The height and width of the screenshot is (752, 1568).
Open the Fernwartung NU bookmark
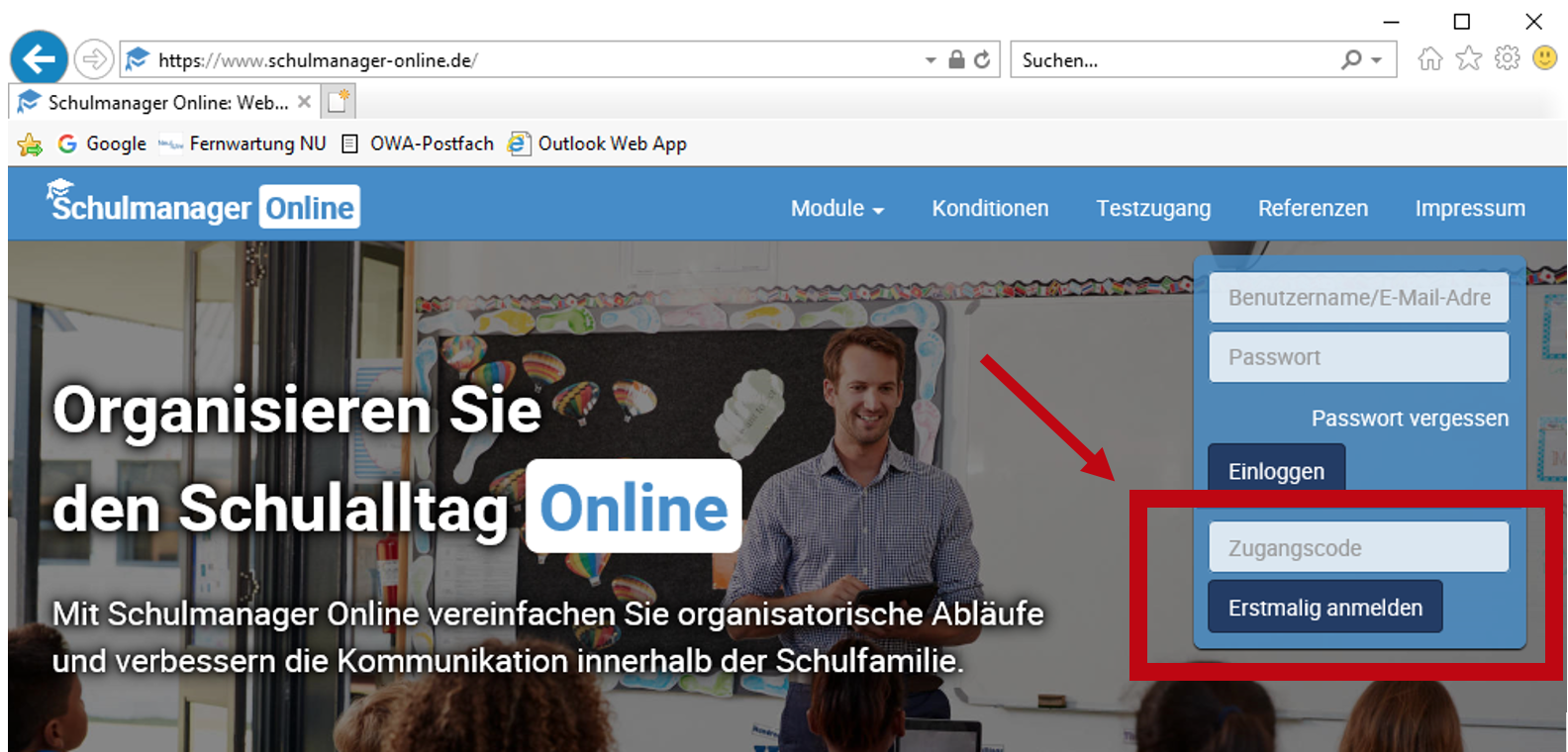click(243, 143)
